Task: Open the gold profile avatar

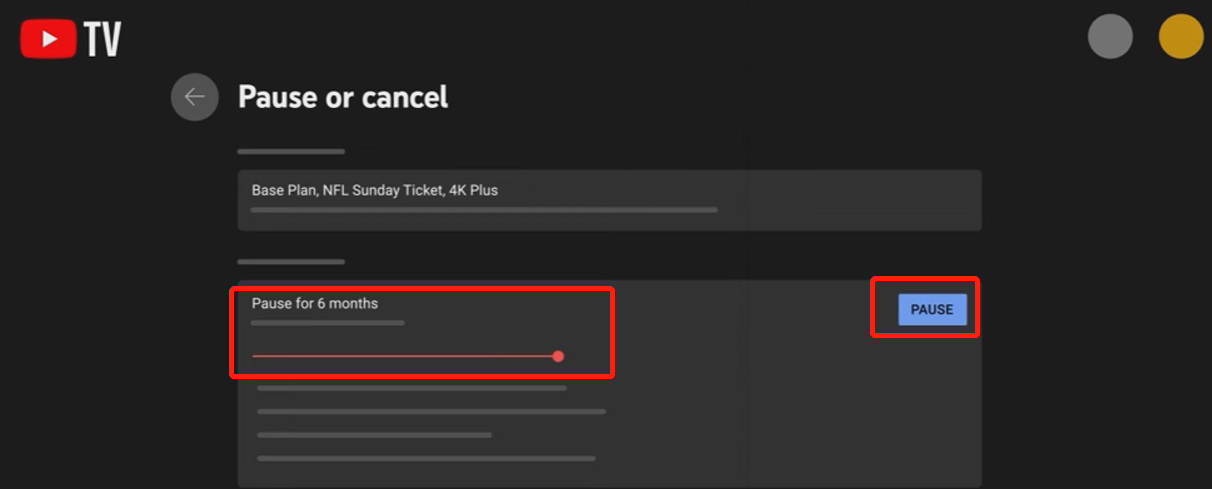Action: tap(1181, 37)
